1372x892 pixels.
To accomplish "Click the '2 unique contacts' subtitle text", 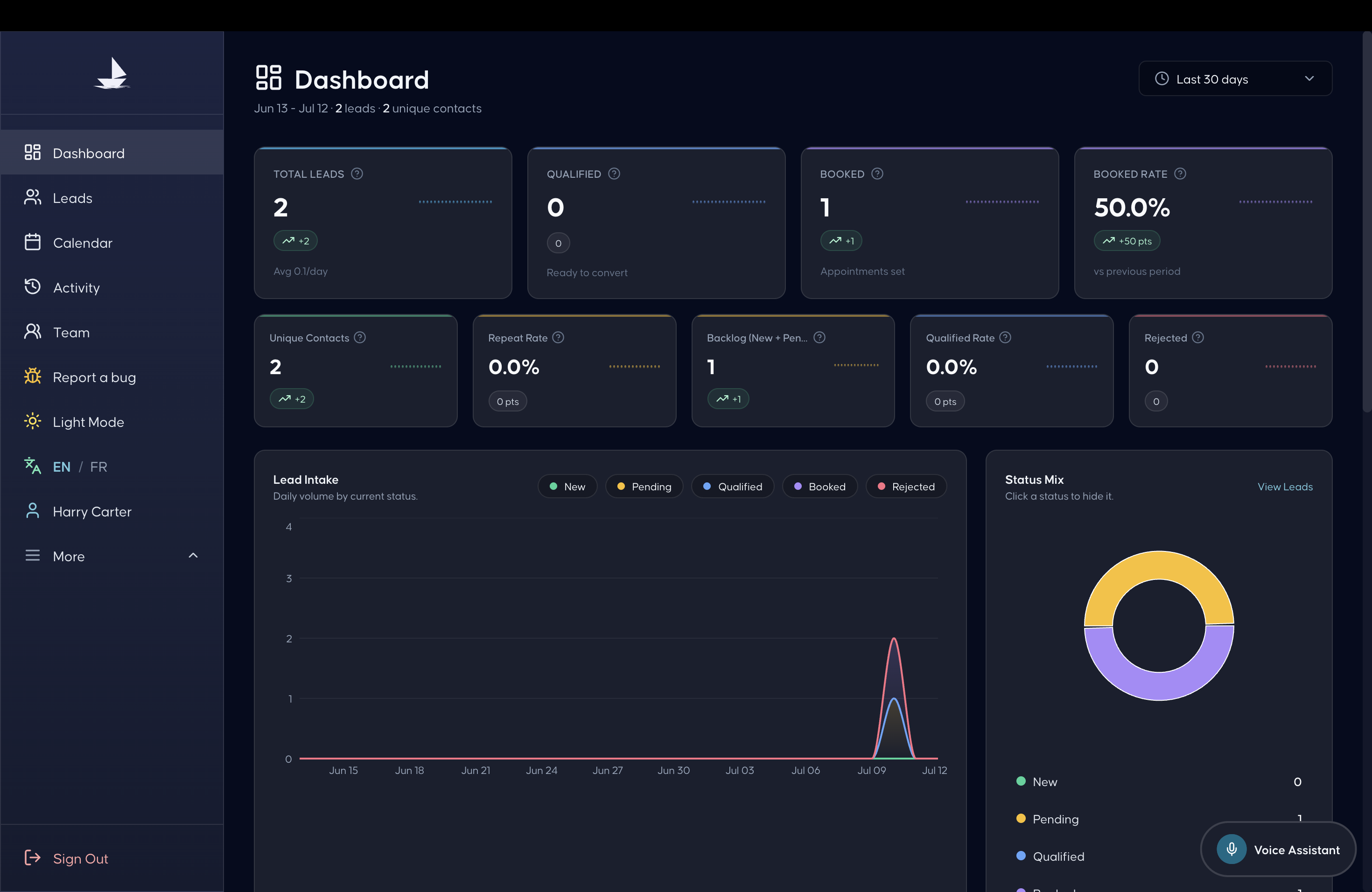I will pos(432,108).
